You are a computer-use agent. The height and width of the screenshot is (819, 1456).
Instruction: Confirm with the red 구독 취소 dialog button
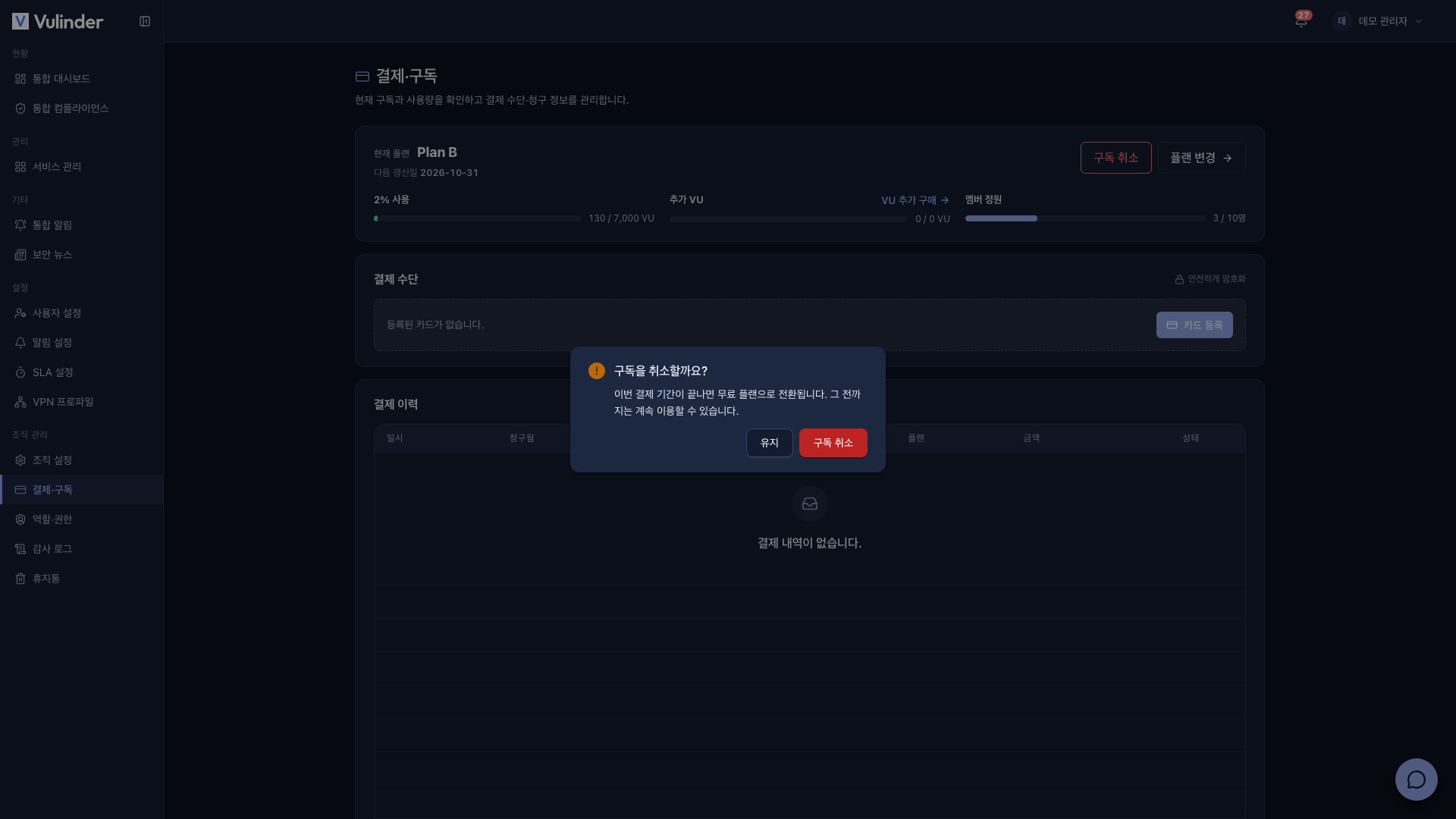[833, 443]
